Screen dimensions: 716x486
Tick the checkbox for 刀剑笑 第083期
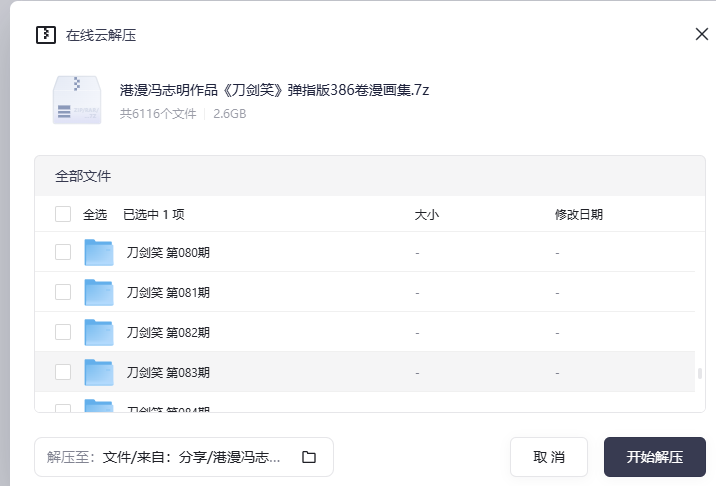(63, 372)
